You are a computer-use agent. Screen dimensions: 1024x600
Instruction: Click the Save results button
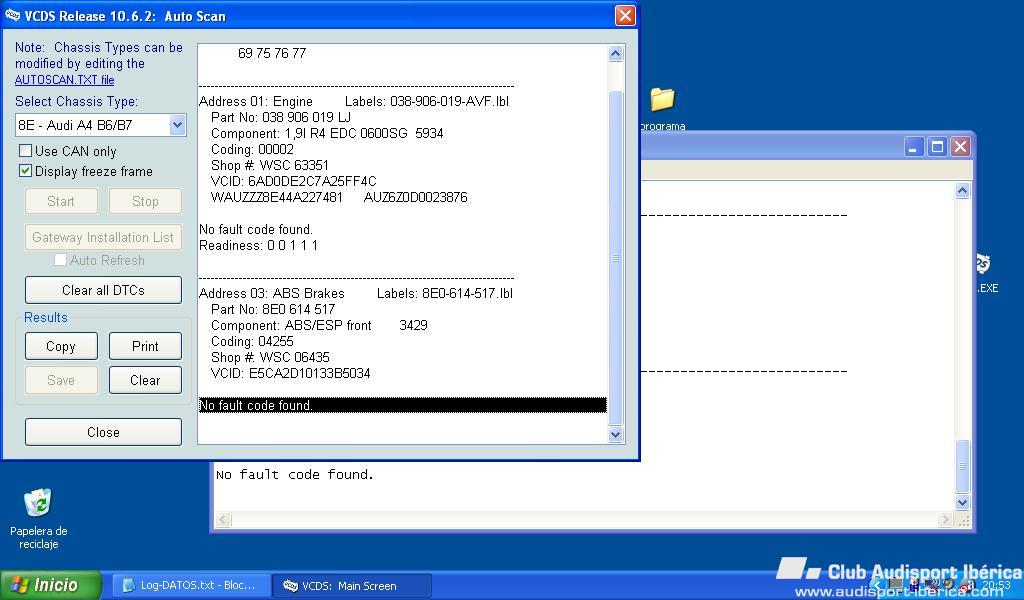coord(61,380)
